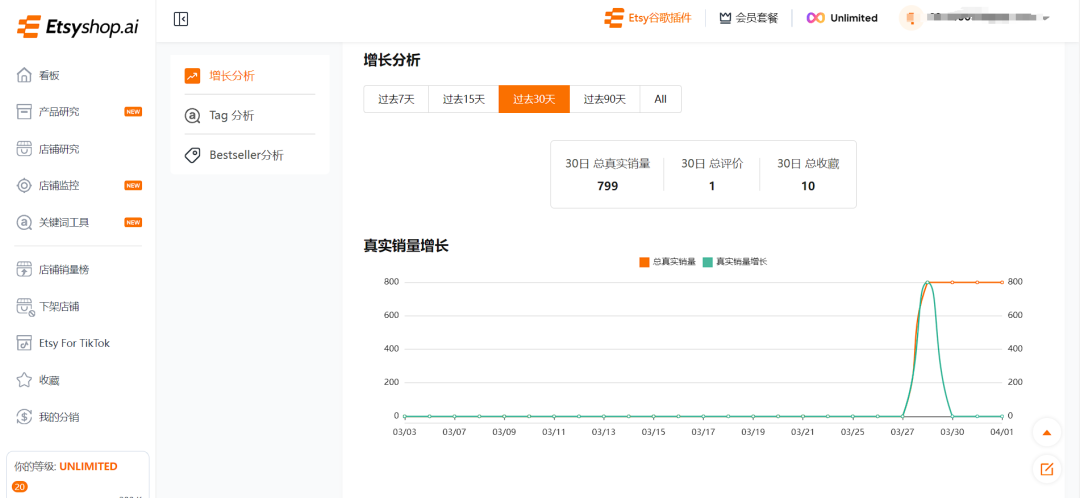
Task: Click the 店铺研究 shop icon
Action: click(24, 149)
